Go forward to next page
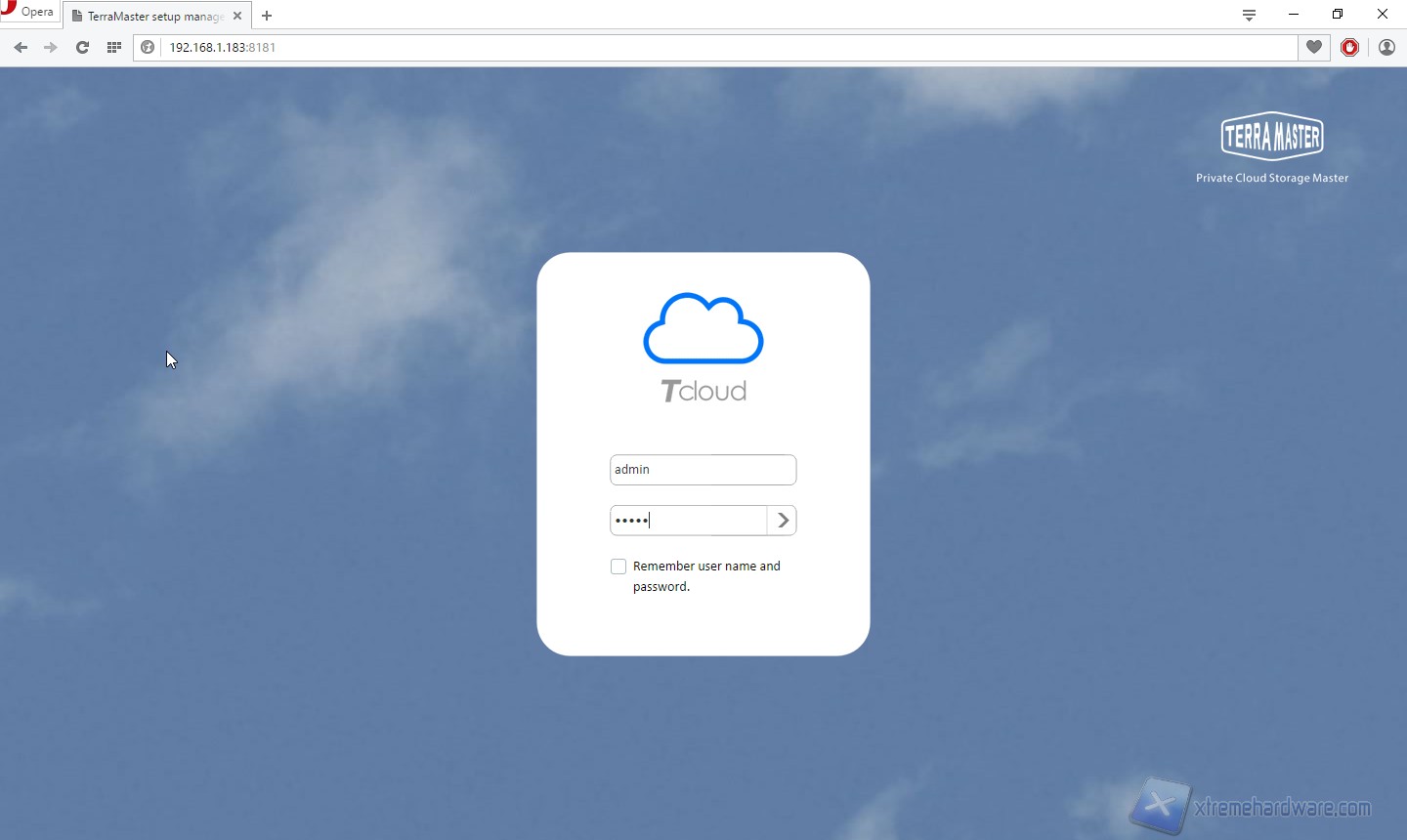Viewport: 1407px width, 840px height. click(51, 47)
